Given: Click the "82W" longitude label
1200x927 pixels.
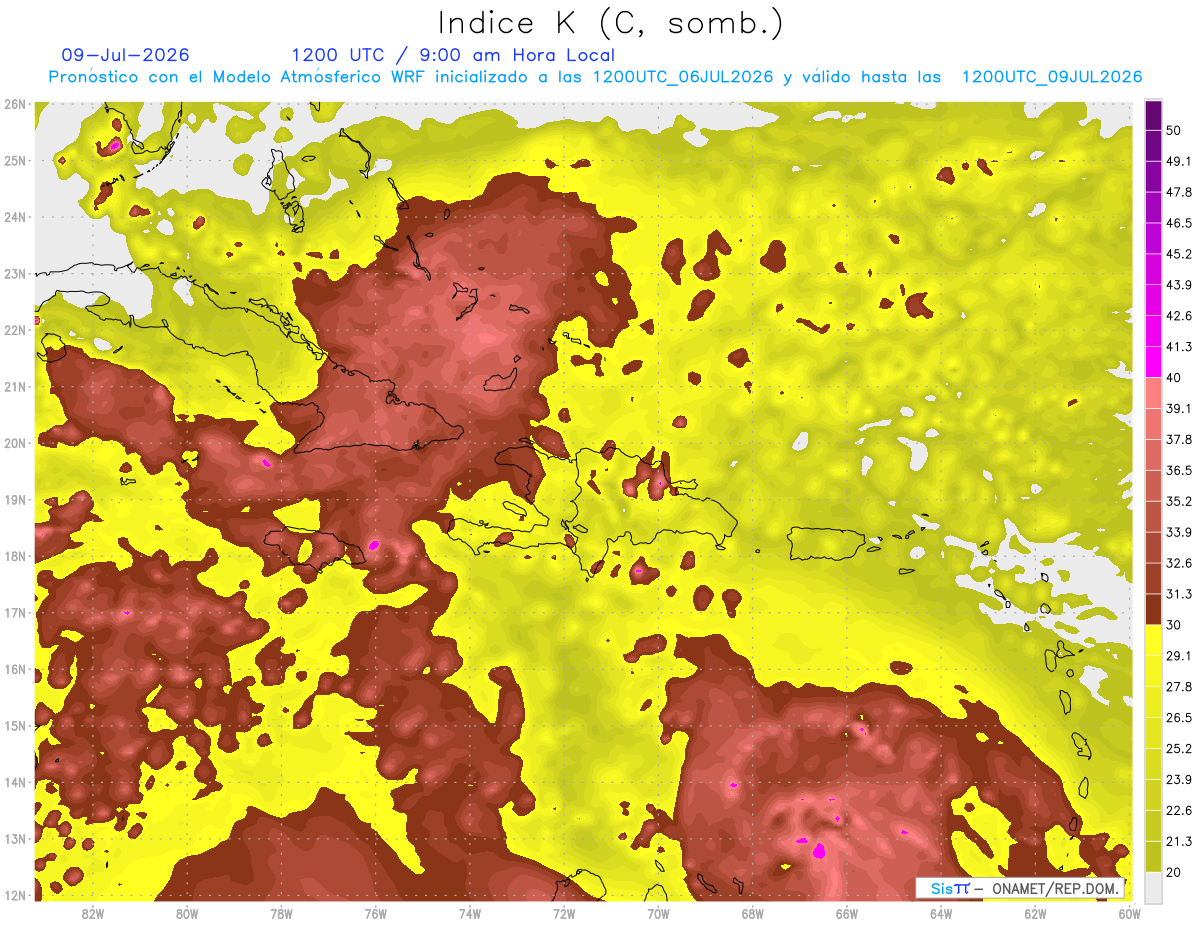Looking at the screenshot, I should (x=93, y=914).
